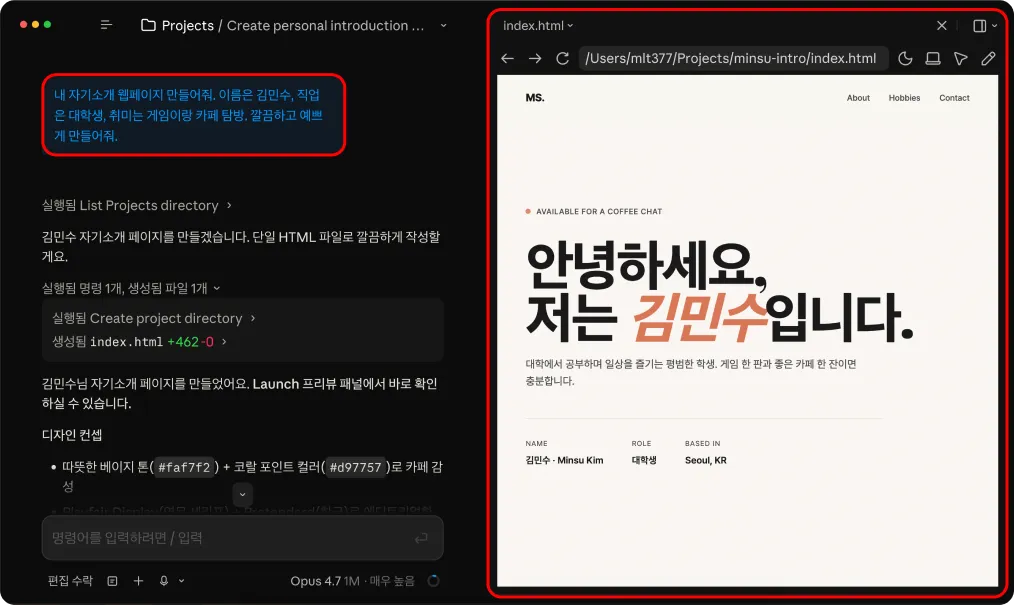The width and height of the screenshot is (1014, 605).
Task: Go back in the preview browser
Action: (508, 59)
